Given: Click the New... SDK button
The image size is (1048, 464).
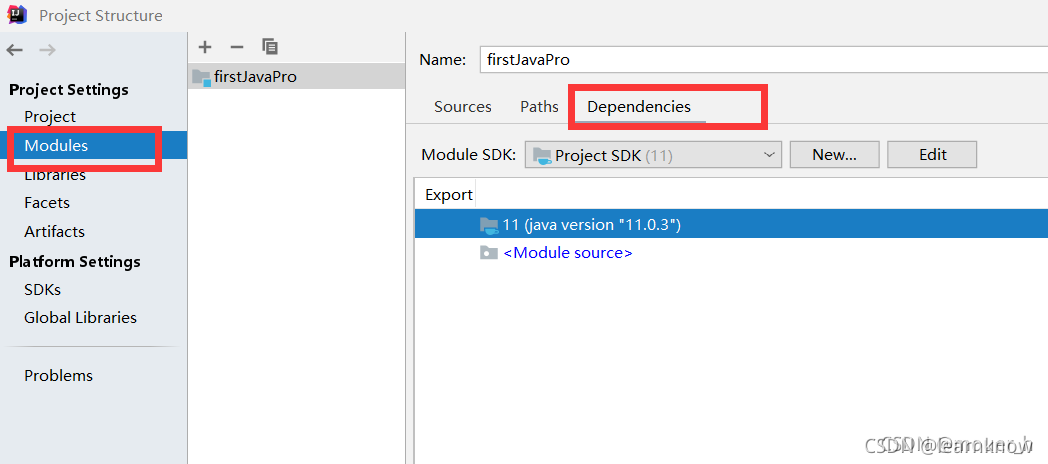Looking at the screenshot, I should point(834,155).
